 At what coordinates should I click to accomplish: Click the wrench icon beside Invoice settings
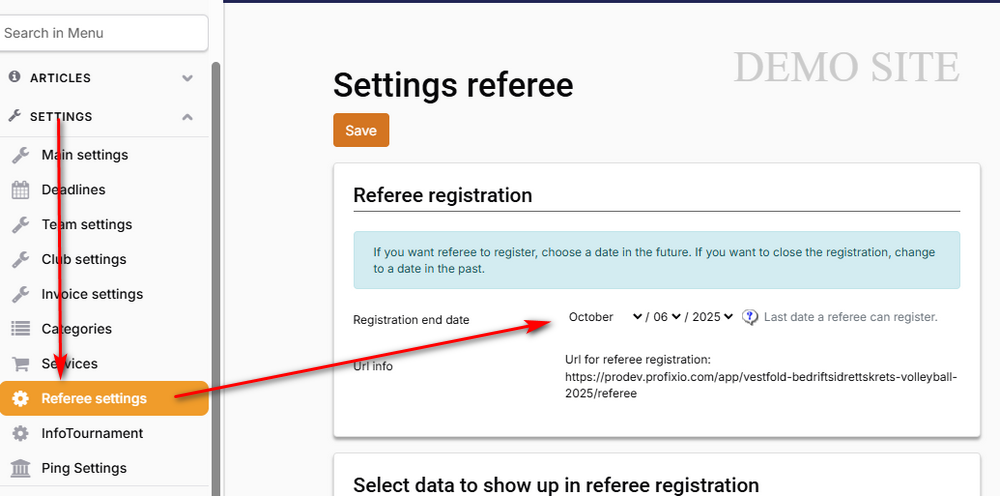pyautogui.click(x=20, y=294)
